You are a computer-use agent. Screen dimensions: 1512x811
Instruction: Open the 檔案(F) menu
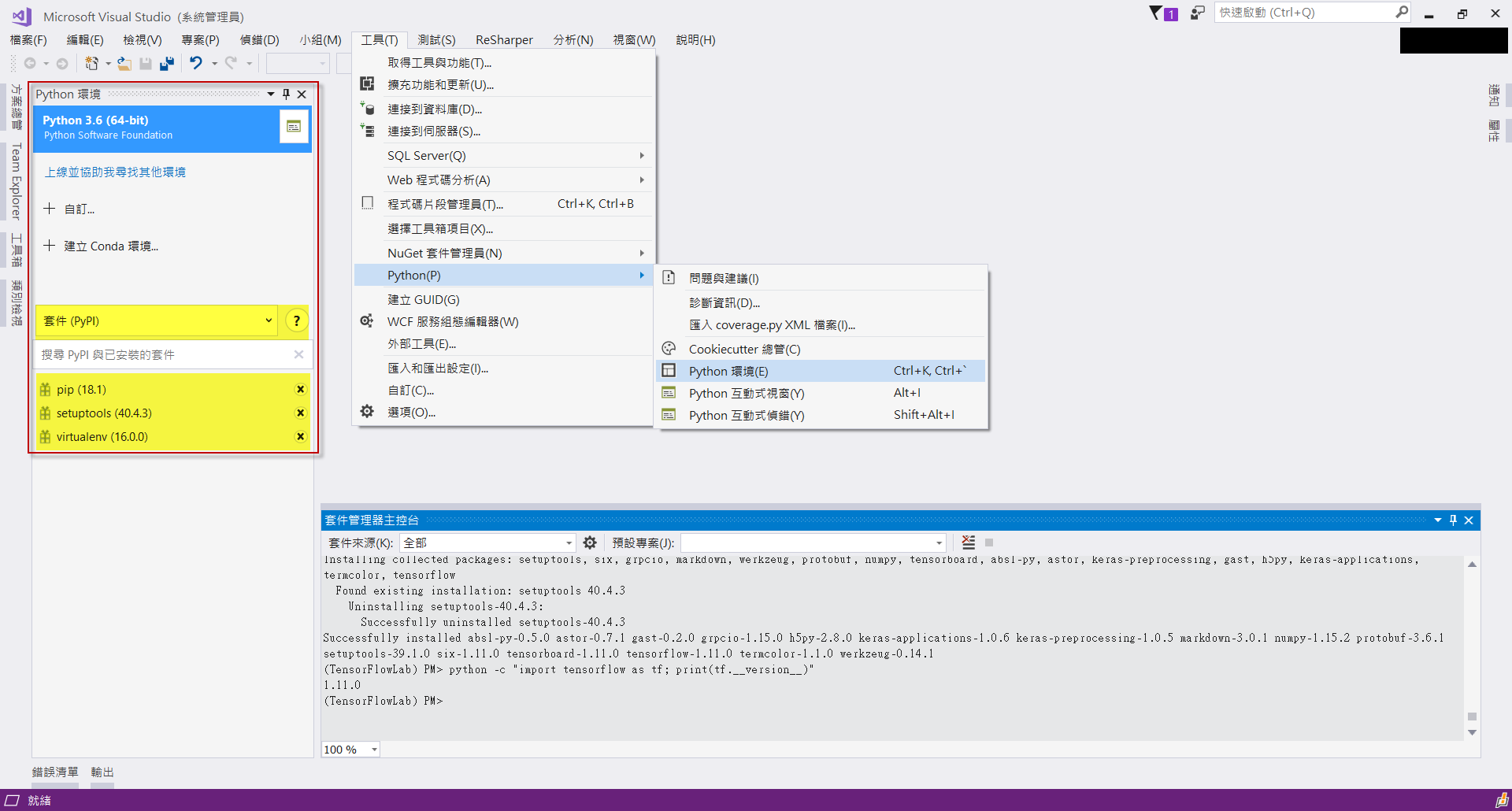(x=28, y=39)
